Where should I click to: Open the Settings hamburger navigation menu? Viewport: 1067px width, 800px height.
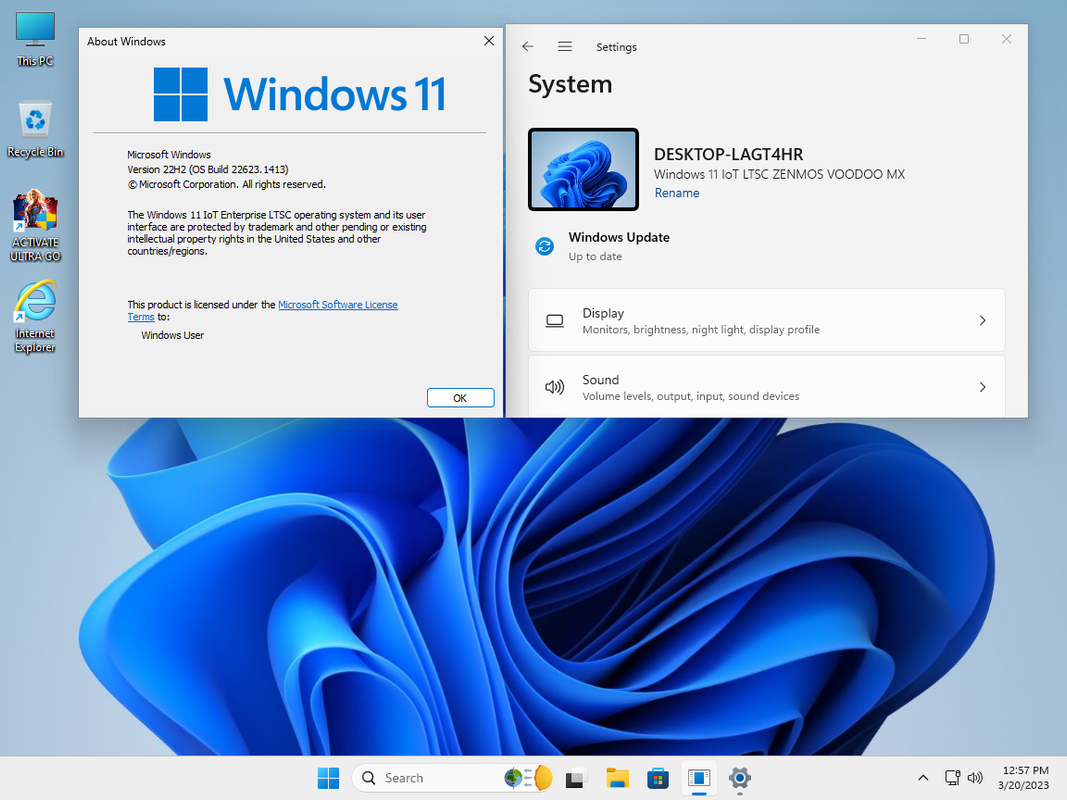click(x=565, y=46)
